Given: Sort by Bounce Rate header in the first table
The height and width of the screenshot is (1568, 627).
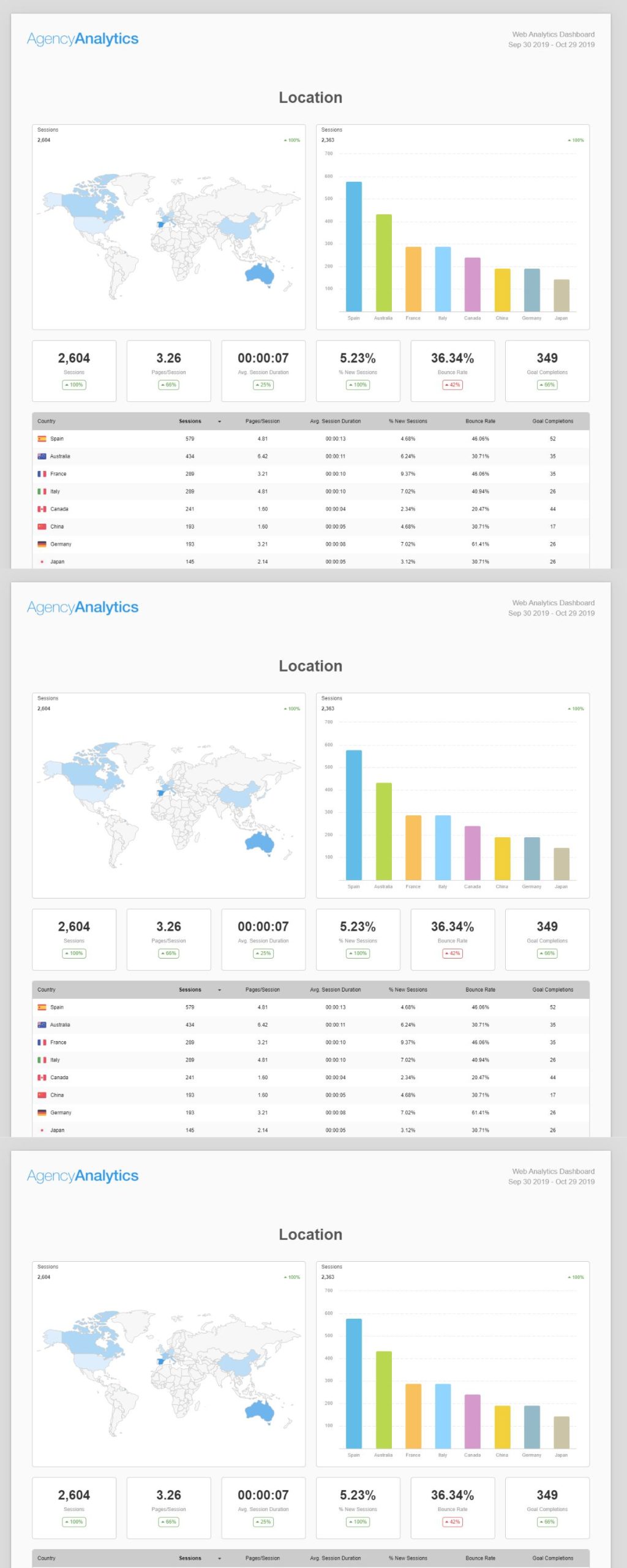Looking at the screenshot, I should tap(480, 421).
